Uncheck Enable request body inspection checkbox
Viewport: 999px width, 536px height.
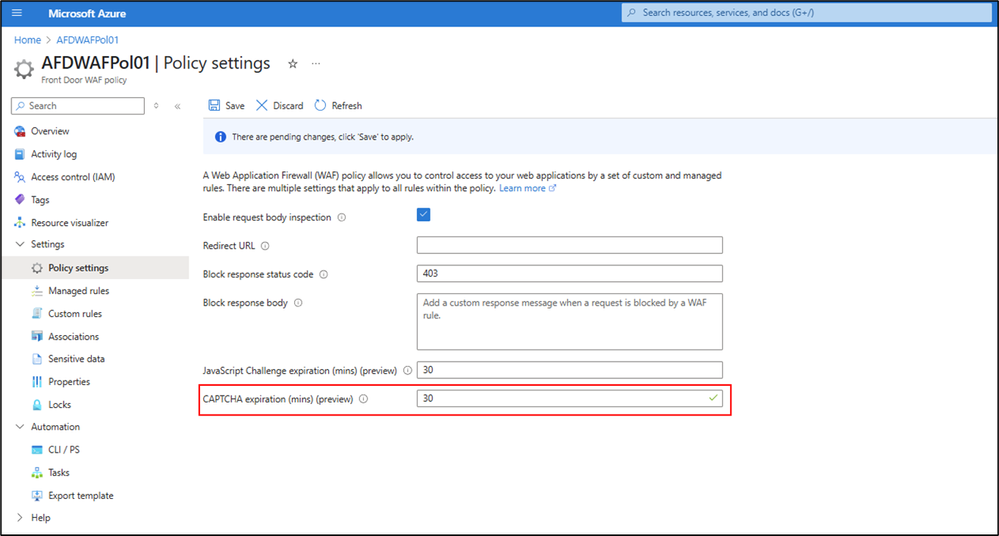424,215
